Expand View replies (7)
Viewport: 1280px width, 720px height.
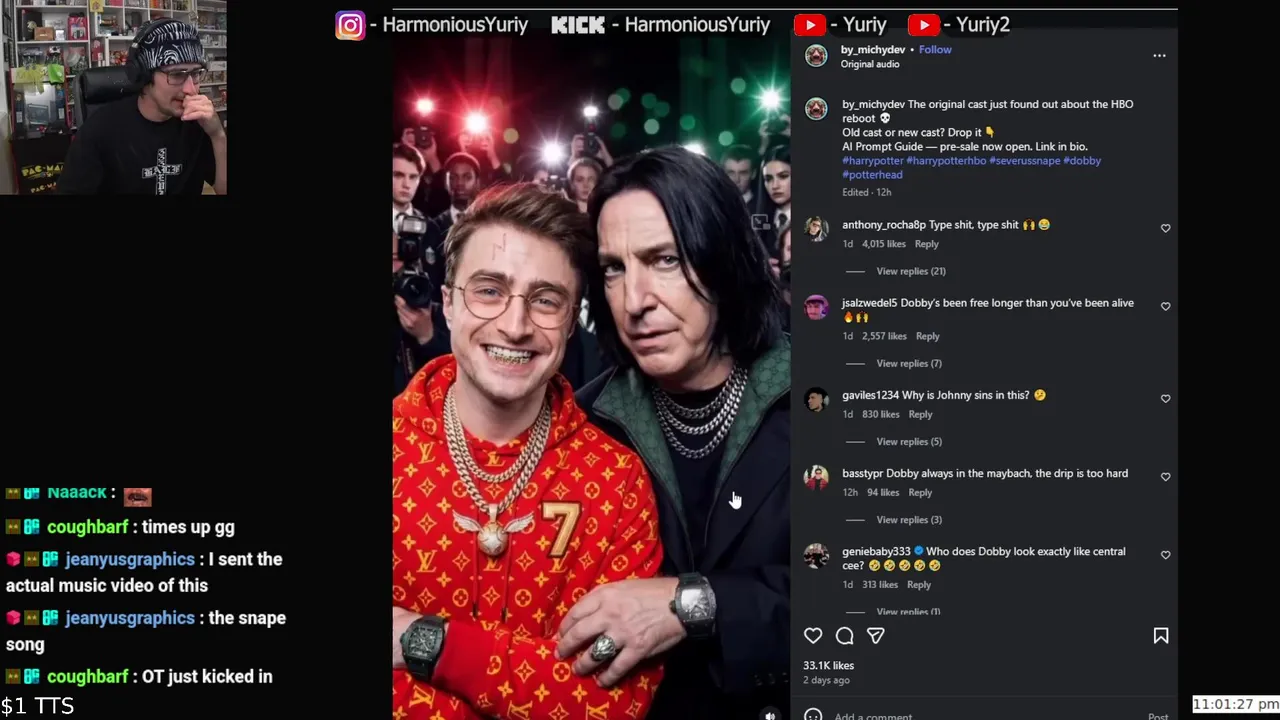[x=909, y=363]
